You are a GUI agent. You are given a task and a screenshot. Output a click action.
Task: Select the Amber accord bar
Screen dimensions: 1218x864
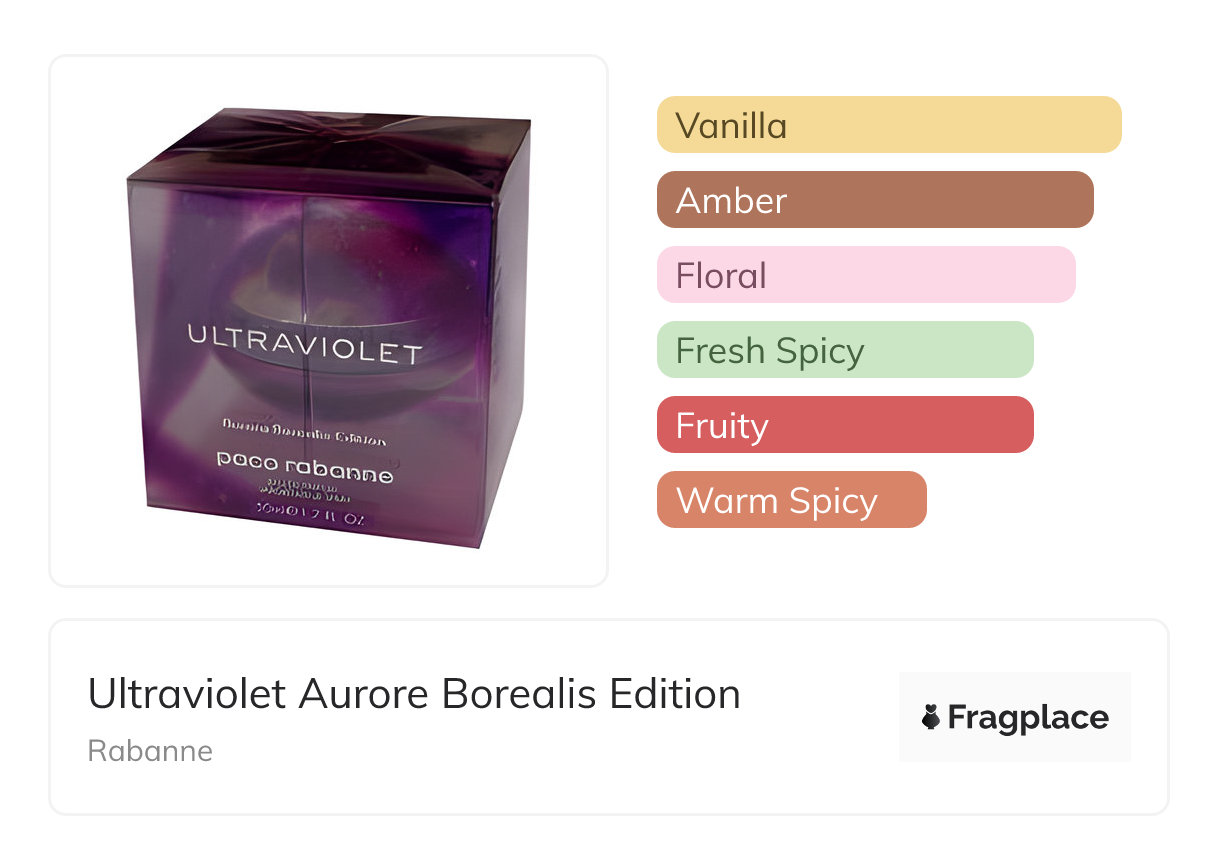tap(875, 200)
